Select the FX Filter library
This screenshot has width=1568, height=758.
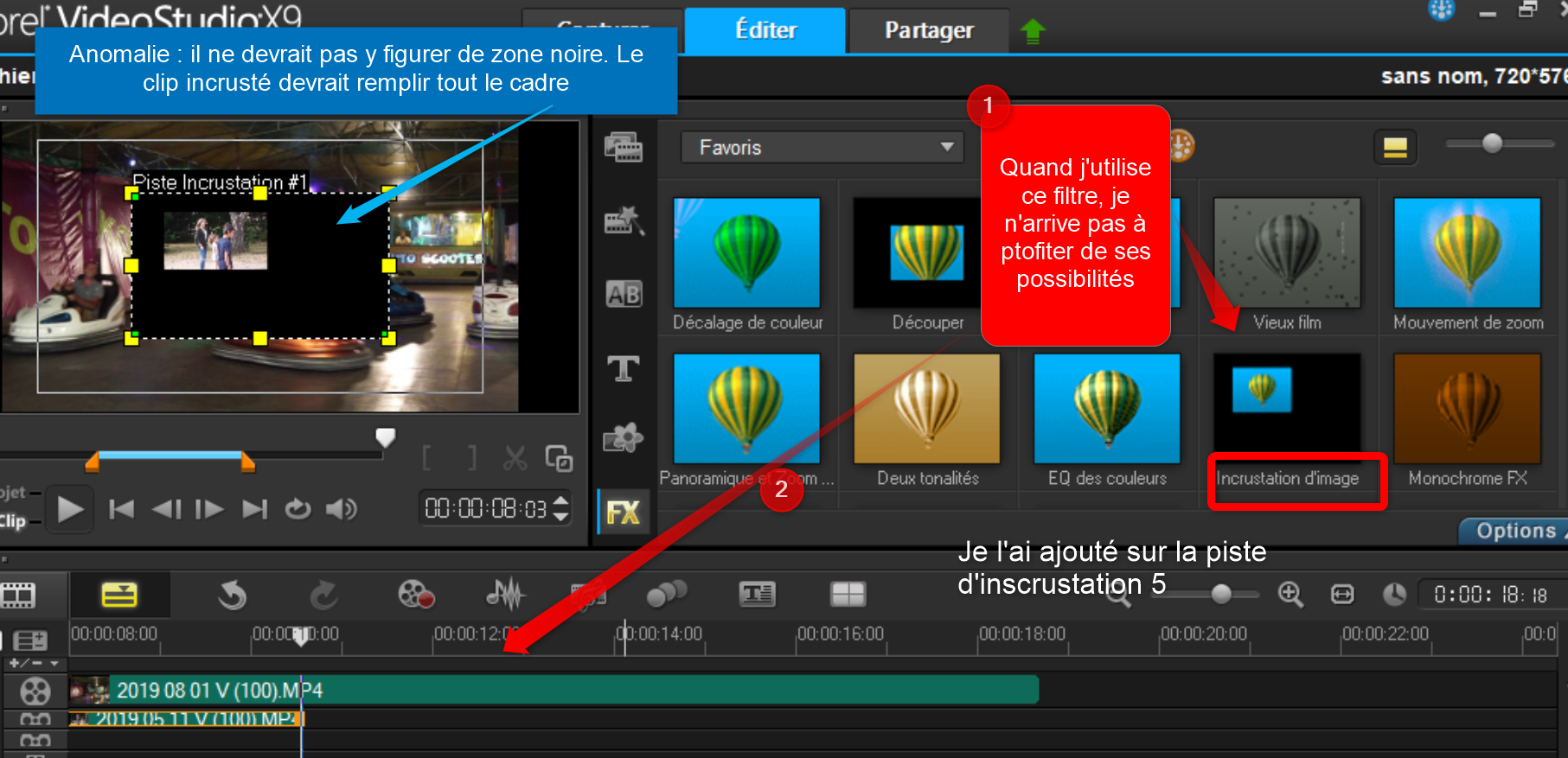pyautogui.click(x=623, y=513)
